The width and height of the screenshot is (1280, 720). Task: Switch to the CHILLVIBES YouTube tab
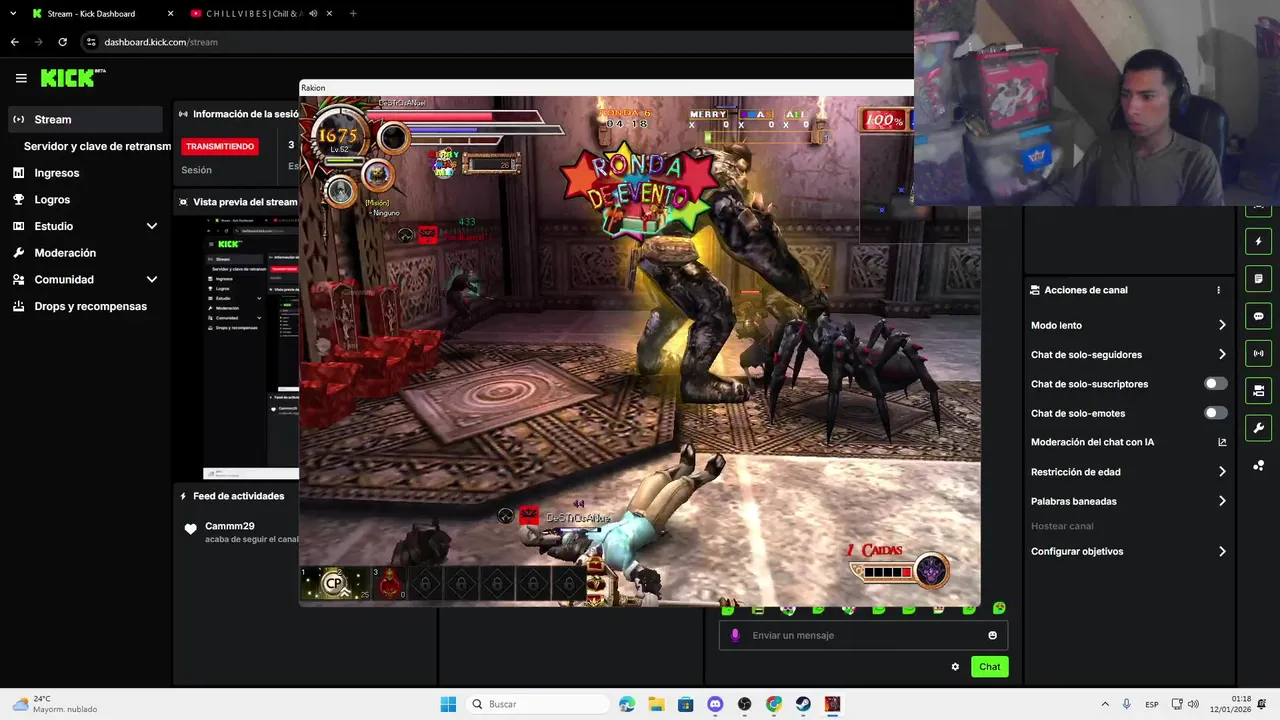click(262, 14)
